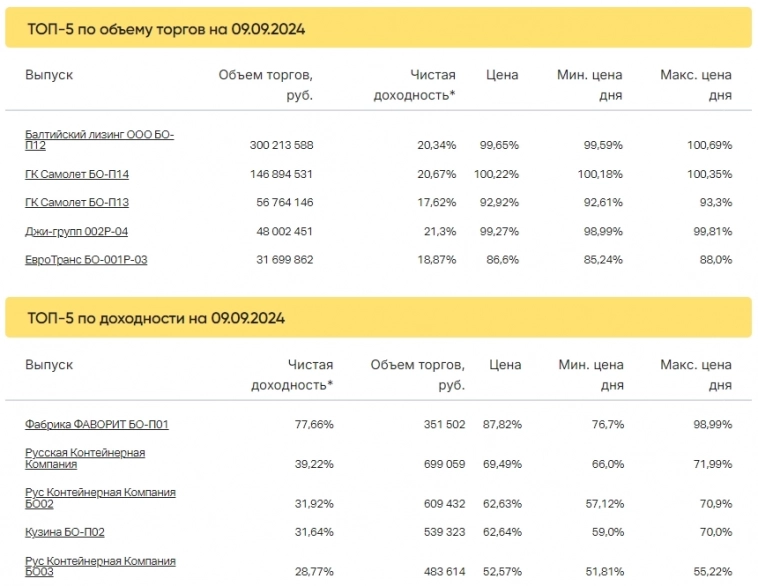Click the Рус Контейнерная Компания БО03 link
This screenshot has width=758, height=586.
coord(100,566)
